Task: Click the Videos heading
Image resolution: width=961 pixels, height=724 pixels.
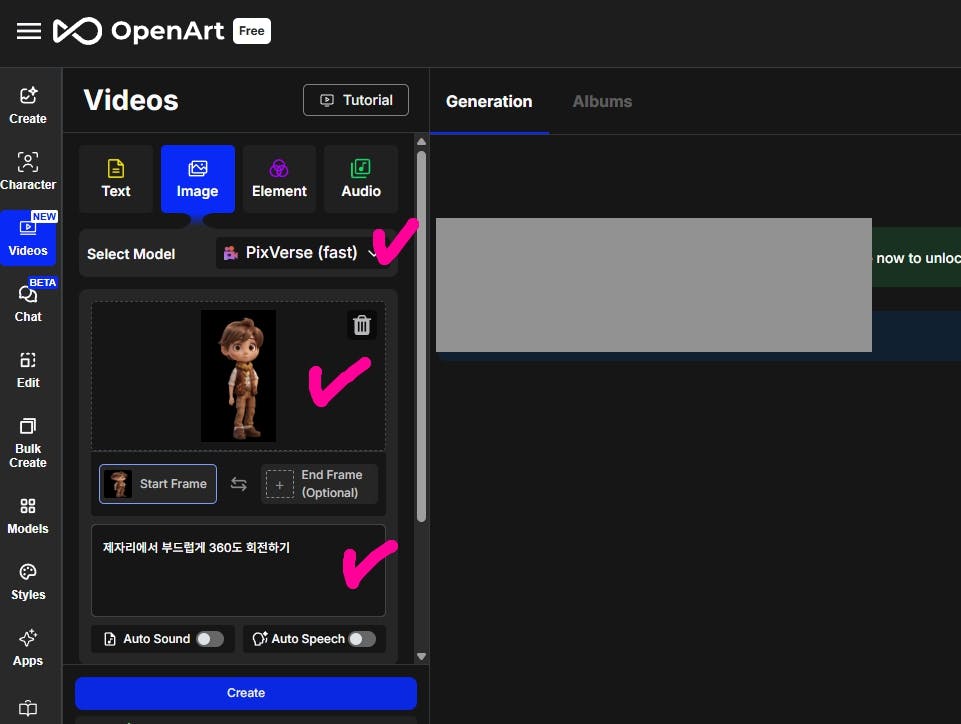Action: (131, 100)
